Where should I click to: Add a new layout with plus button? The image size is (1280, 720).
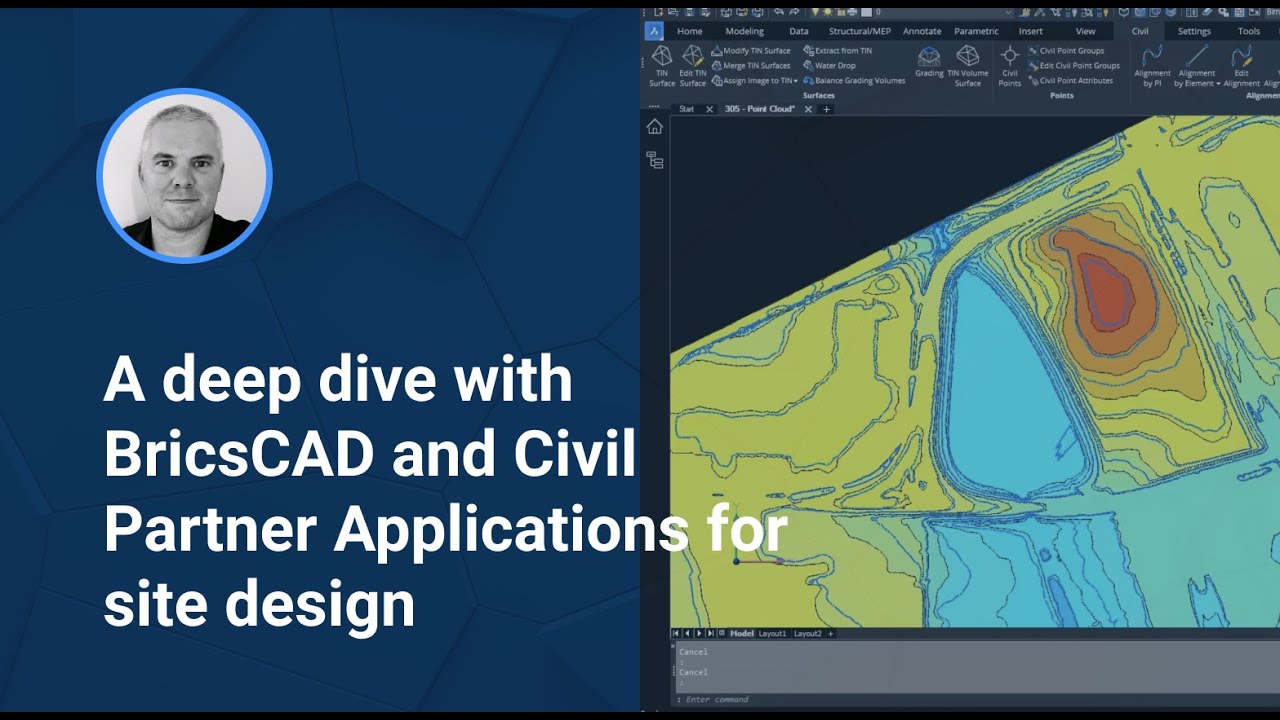[x=830, y=633]
